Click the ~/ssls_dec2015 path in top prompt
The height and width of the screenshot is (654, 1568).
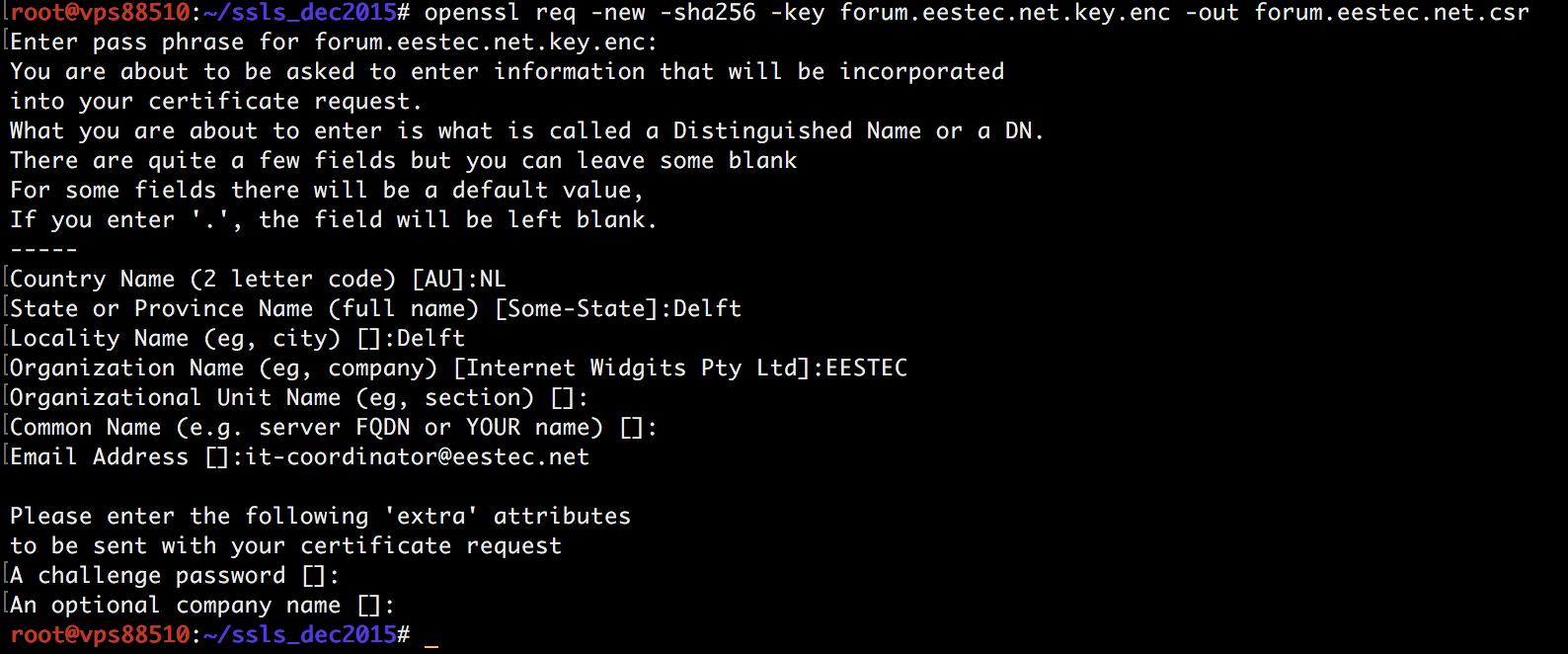pos(300,13)
